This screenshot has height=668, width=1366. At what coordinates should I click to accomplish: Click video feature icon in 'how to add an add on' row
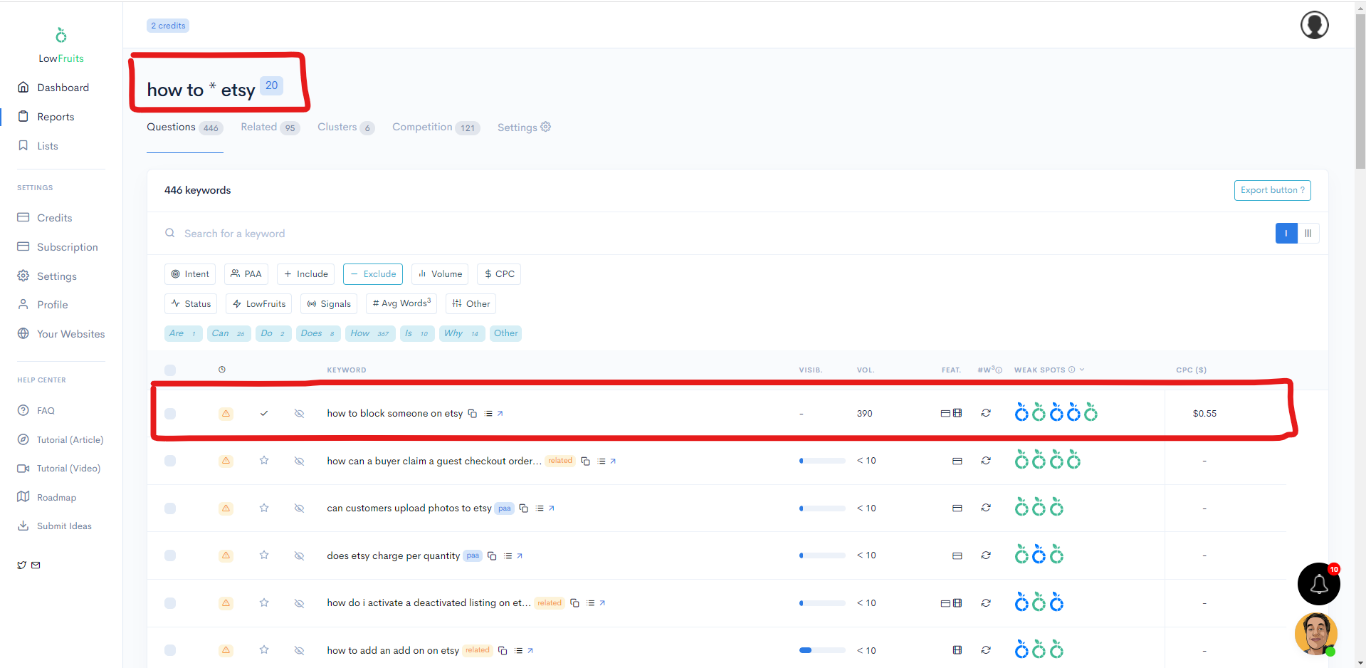[957, 650]
